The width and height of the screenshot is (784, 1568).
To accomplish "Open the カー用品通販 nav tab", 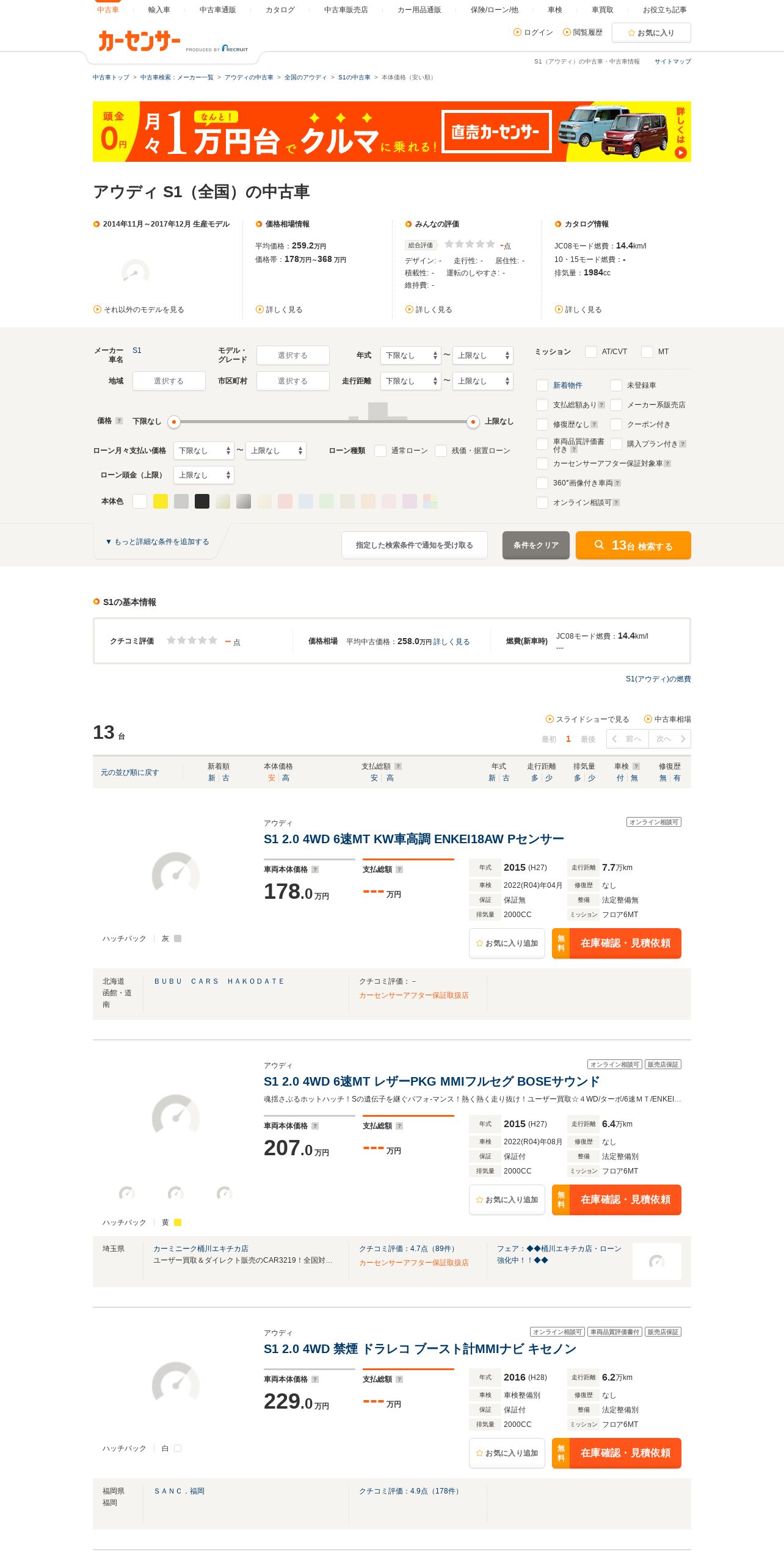I will (419, 10).
